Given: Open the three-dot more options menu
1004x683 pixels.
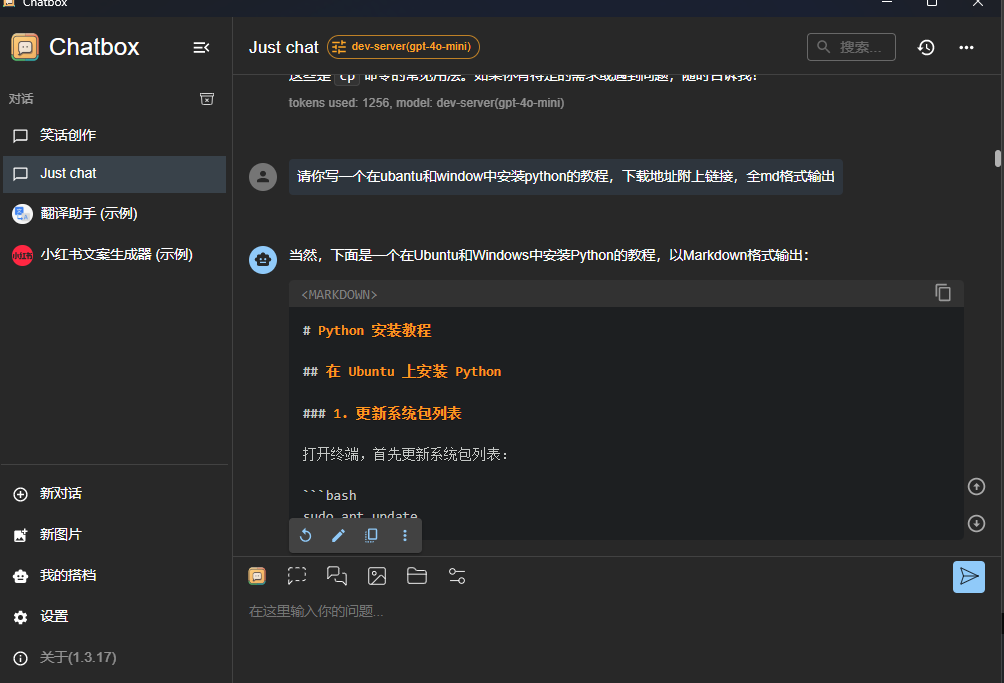Looking at the screenshot, I should click(966, 47).
